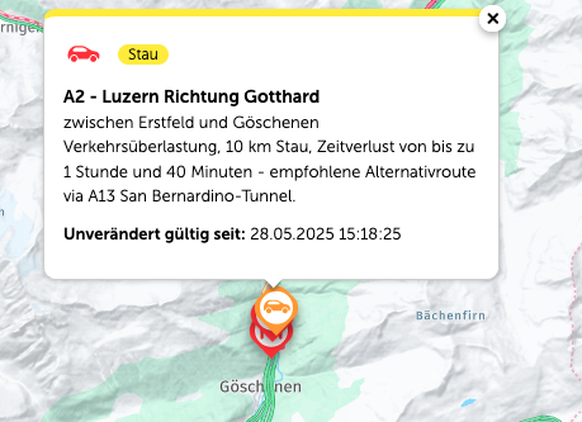
Task: Close the traffic info popup
Action: pos(492,18)
